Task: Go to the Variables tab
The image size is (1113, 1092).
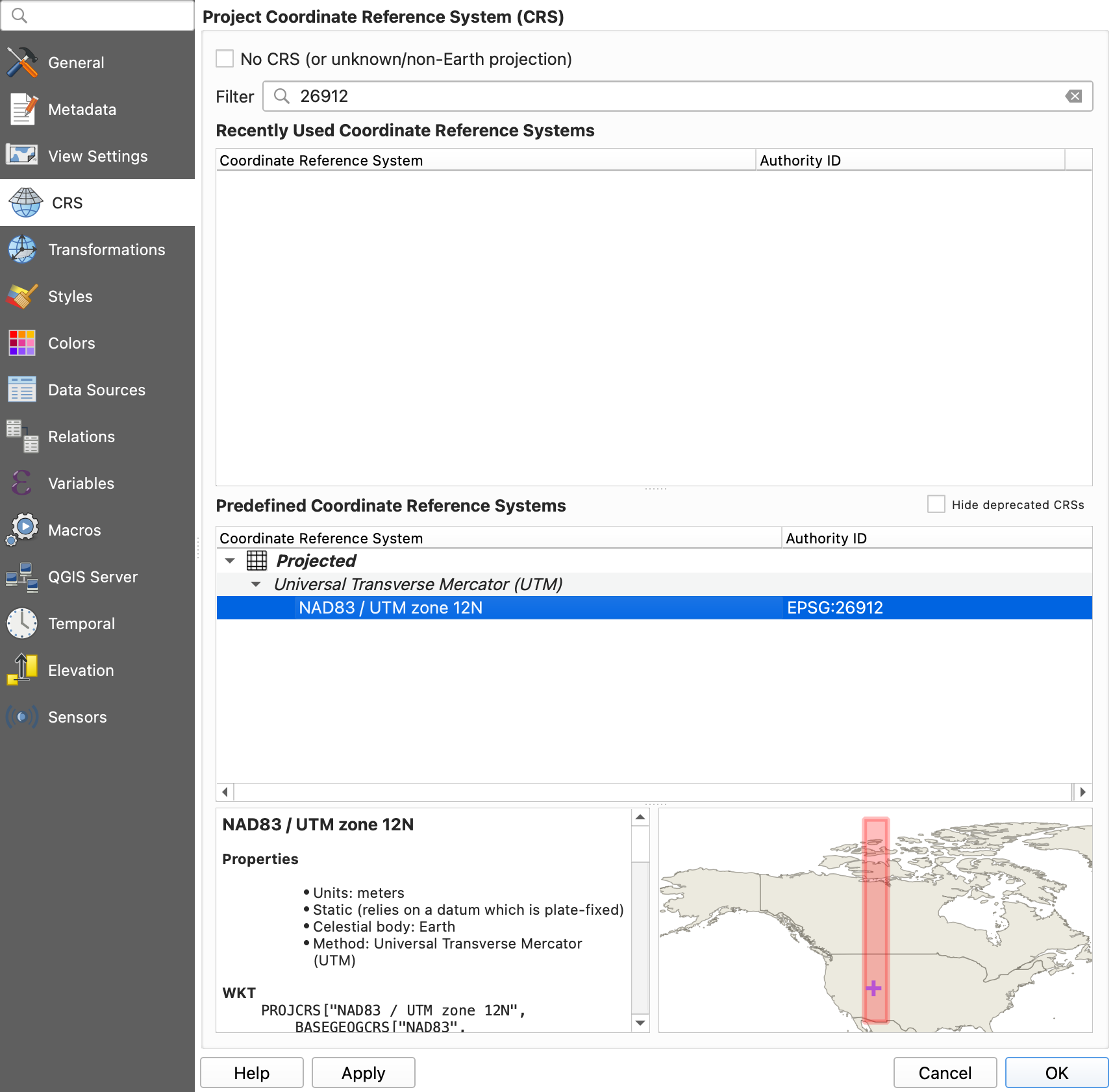Action: click(x=97, y=483)
